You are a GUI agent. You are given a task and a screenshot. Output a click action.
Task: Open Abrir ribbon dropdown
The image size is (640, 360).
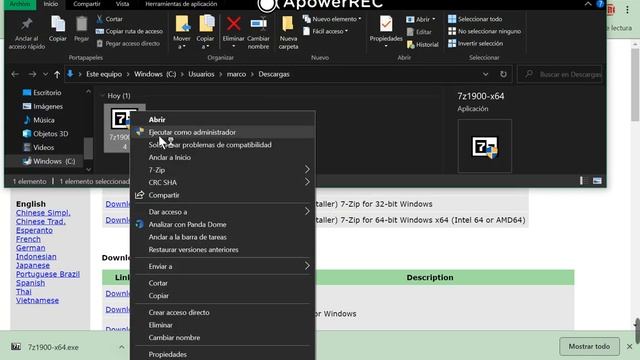click(421, 19)
